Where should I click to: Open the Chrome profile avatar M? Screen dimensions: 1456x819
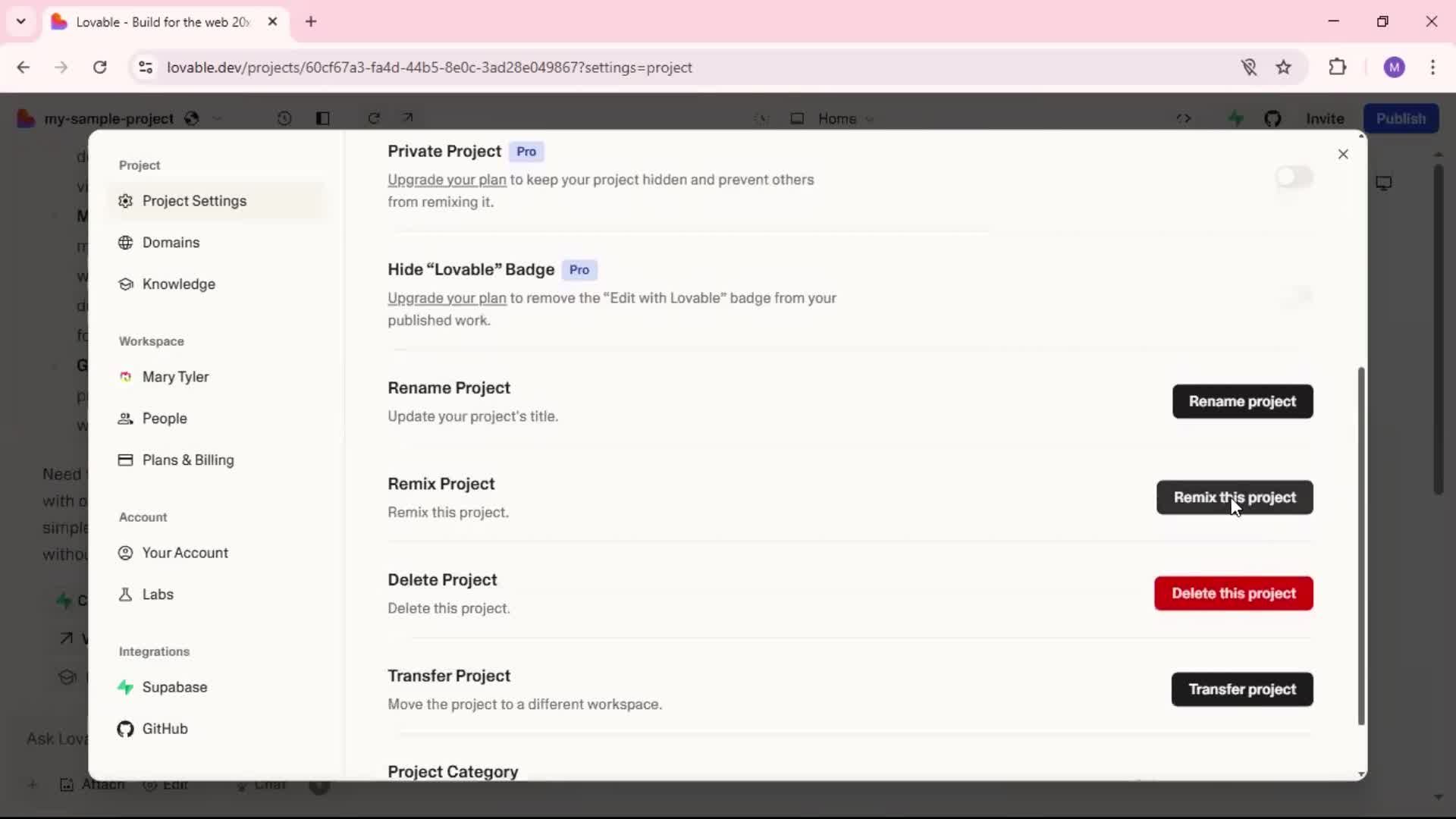[x=1394, y=67]
